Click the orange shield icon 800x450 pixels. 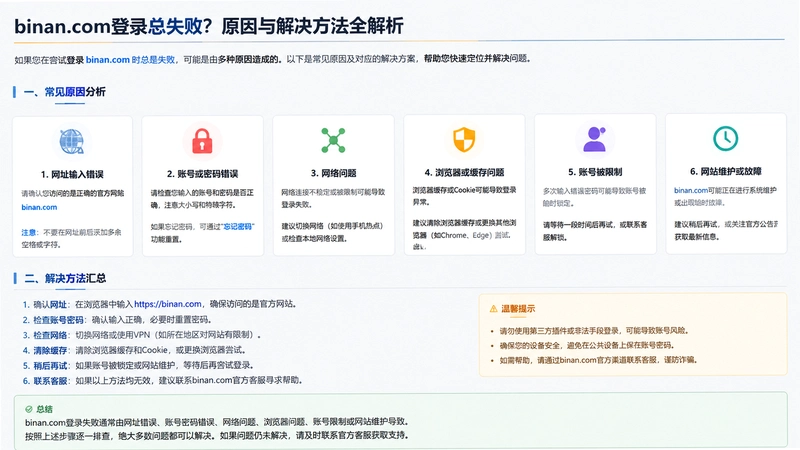point(464,139)
